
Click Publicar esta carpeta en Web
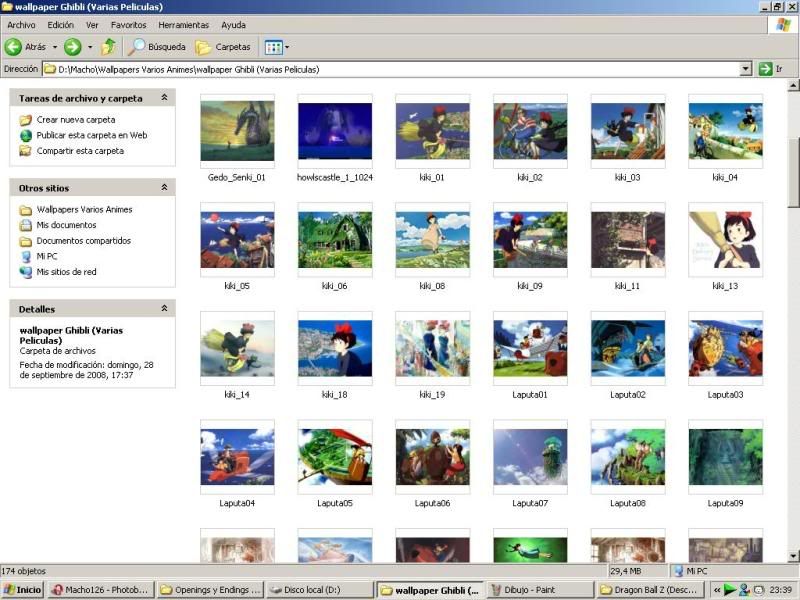(92, 135)
